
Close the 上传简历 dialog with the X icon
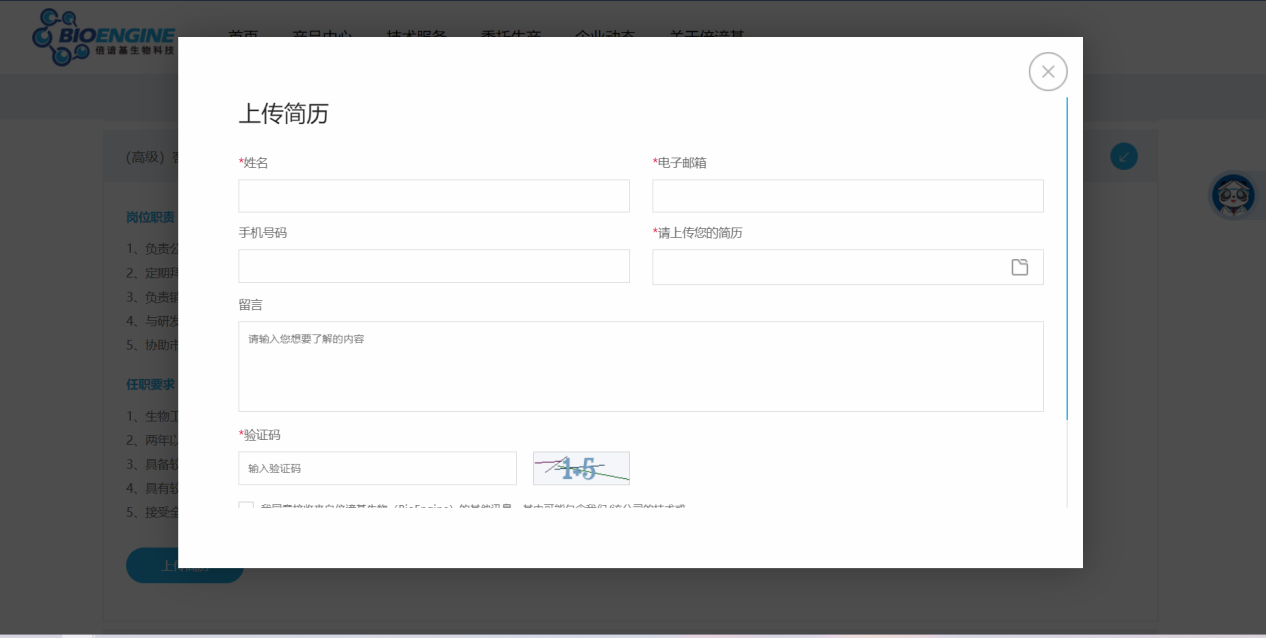1048,72
